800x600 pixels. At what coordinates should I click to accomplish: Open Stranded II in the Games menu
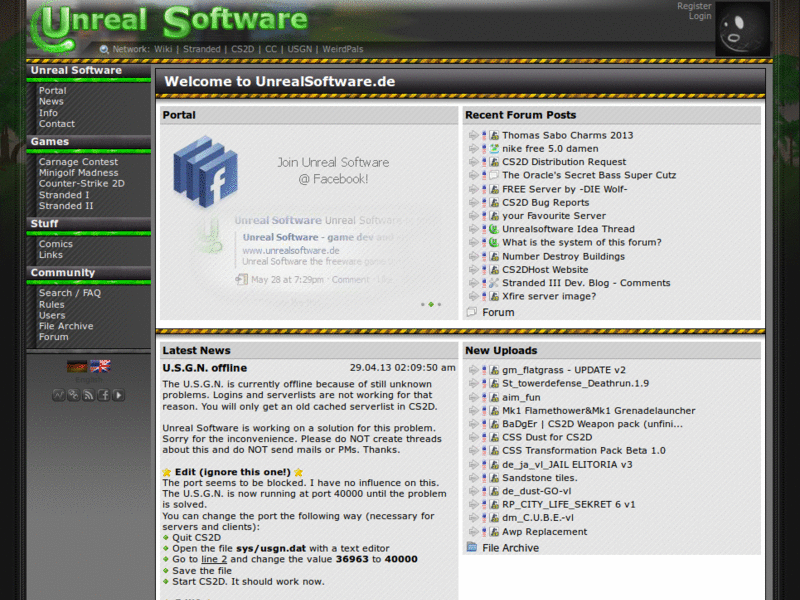66,206
